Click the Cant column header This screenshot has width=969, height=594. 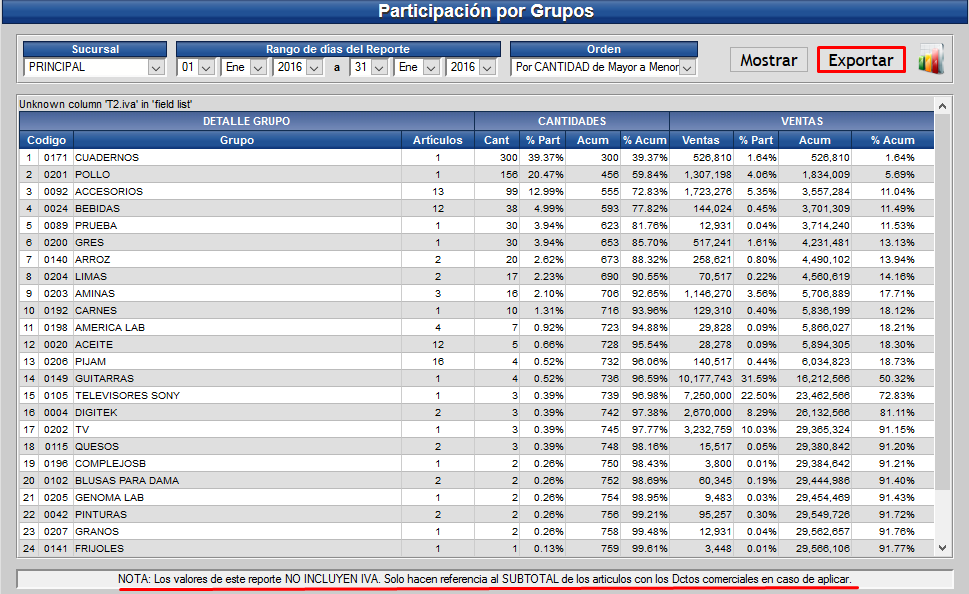(496, 140)
